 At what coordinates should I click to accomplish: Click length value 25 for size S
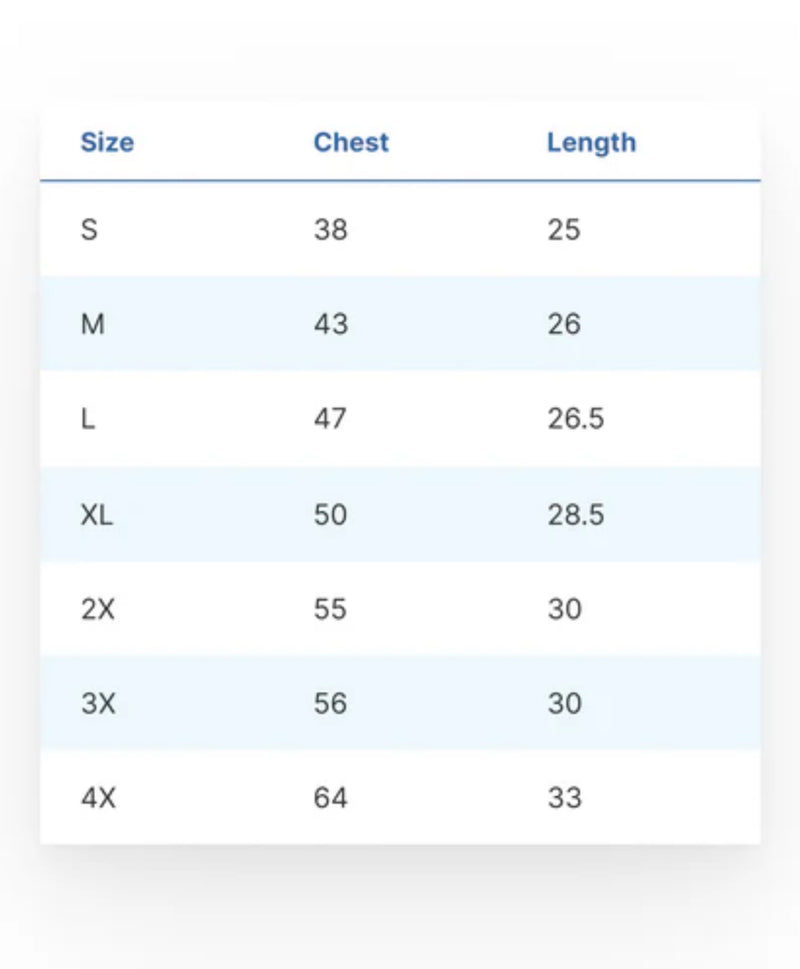[x=564, y=230]
